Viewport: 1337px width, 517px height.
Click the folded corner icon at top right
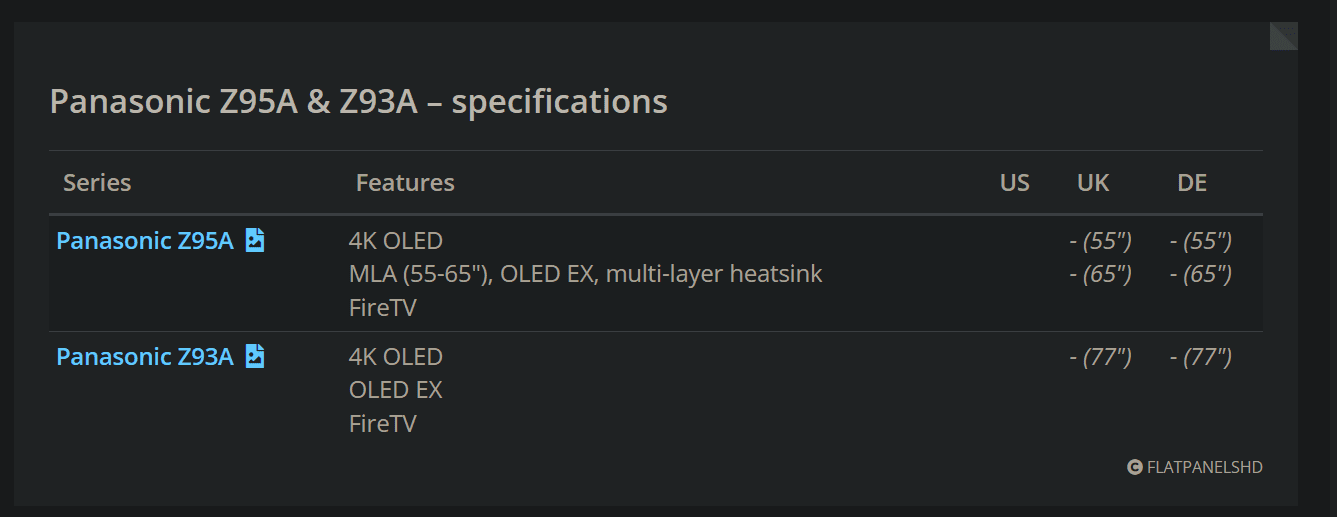(1284, 36)
